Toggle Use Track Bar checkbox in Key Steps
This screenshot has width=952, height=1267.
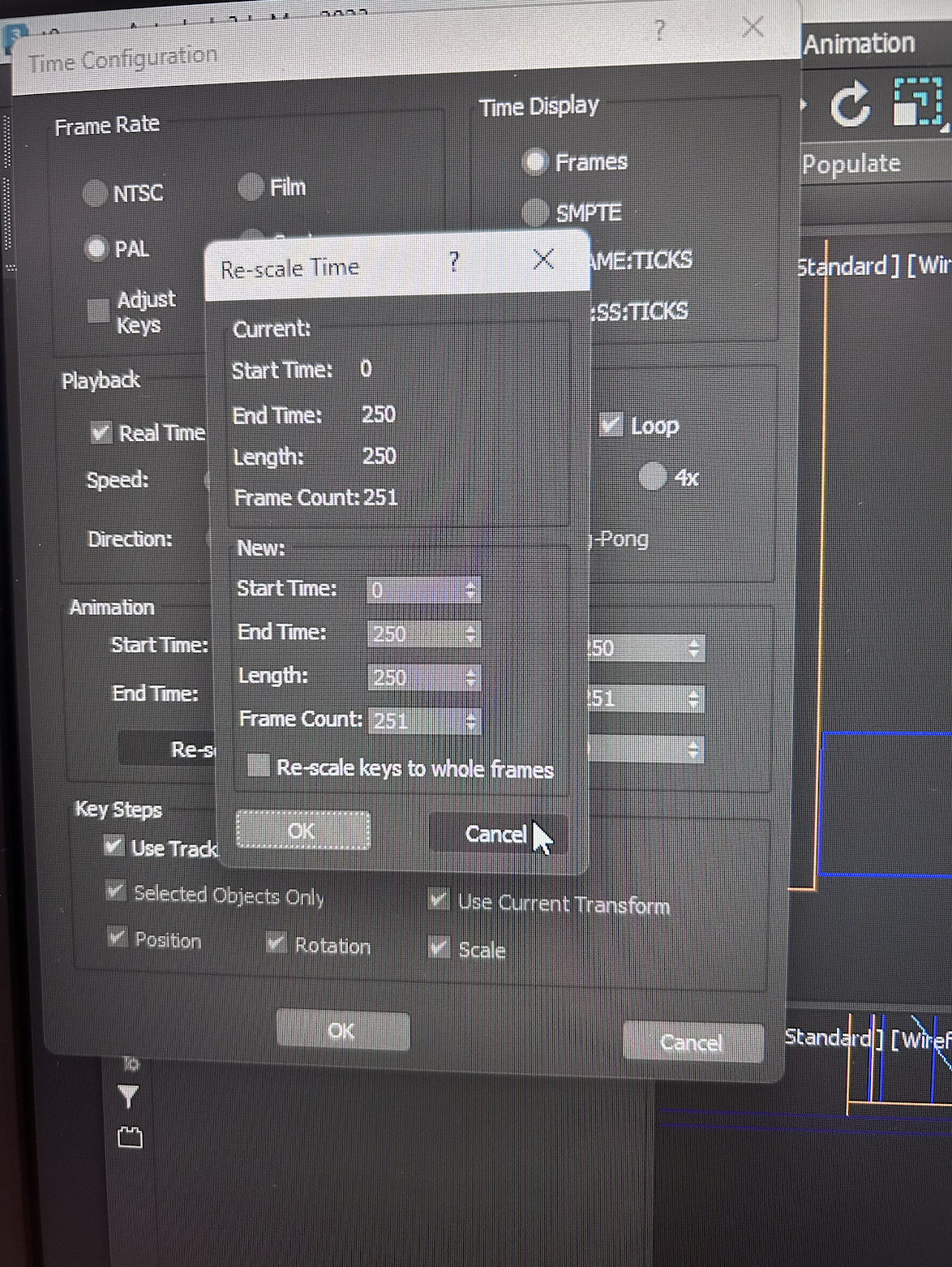(x=114, y=847)
